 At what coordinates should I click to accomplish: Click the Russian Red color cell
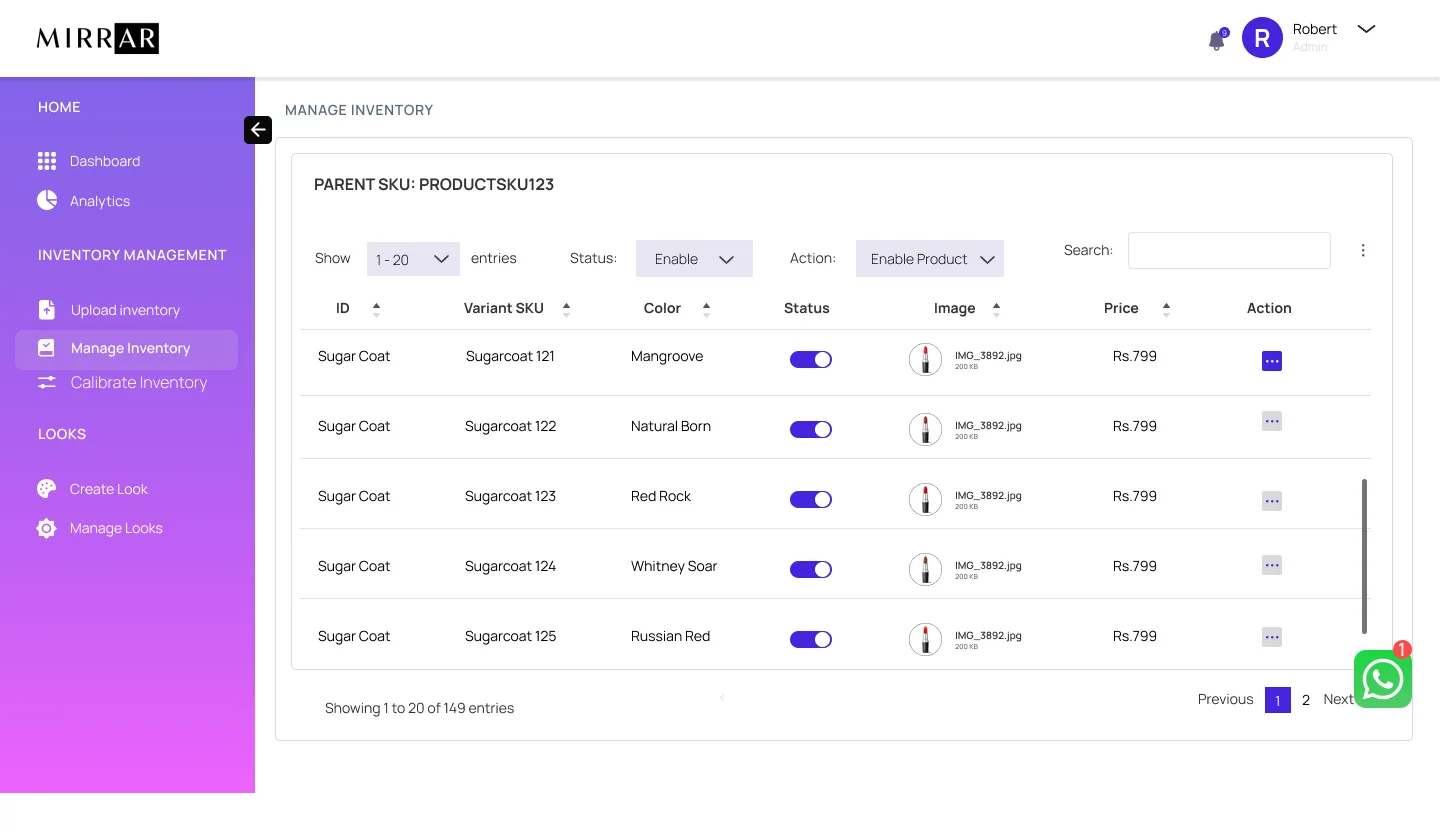[670, 636]
